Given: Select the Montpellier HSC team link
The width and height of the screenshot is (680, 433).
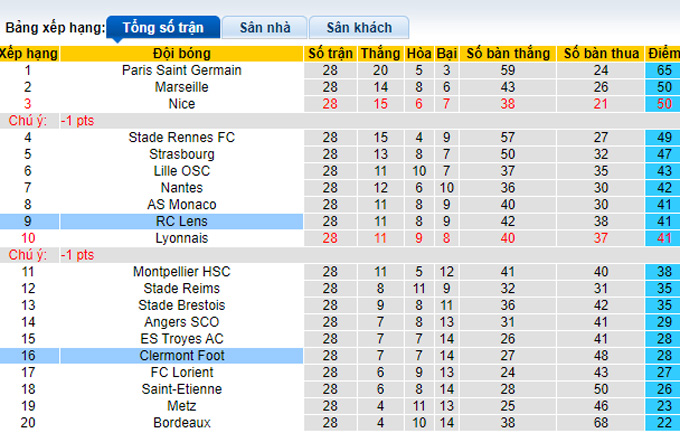Looking at the screenshot, I should click(182, 271).
